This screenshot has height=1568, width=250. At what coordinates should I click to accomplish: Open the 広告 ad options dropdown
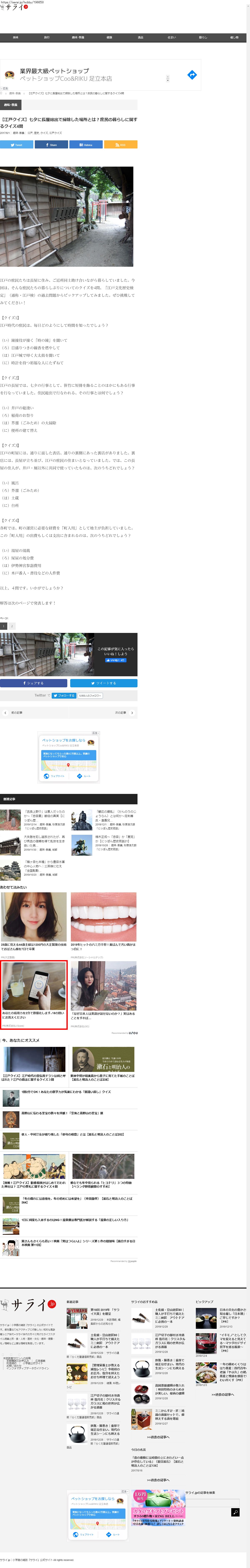point(94,733)
